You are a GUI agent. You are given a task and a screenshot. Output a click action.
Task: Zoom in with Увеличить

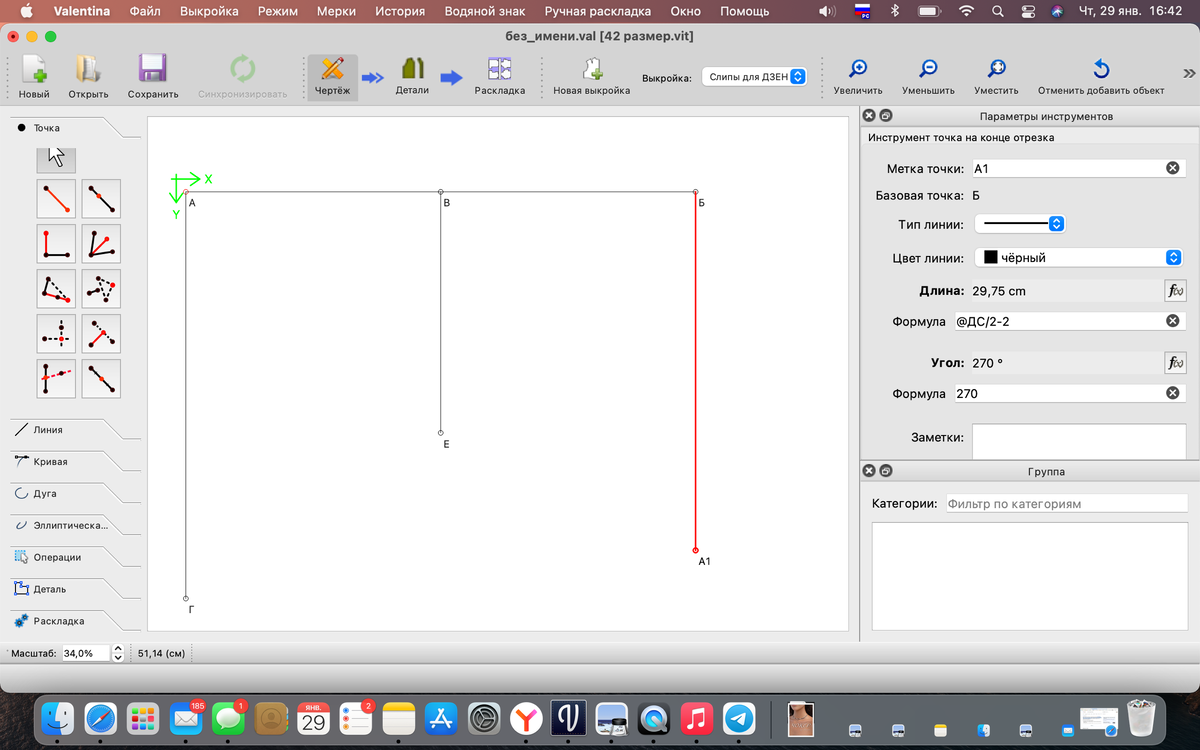point(858,77)
